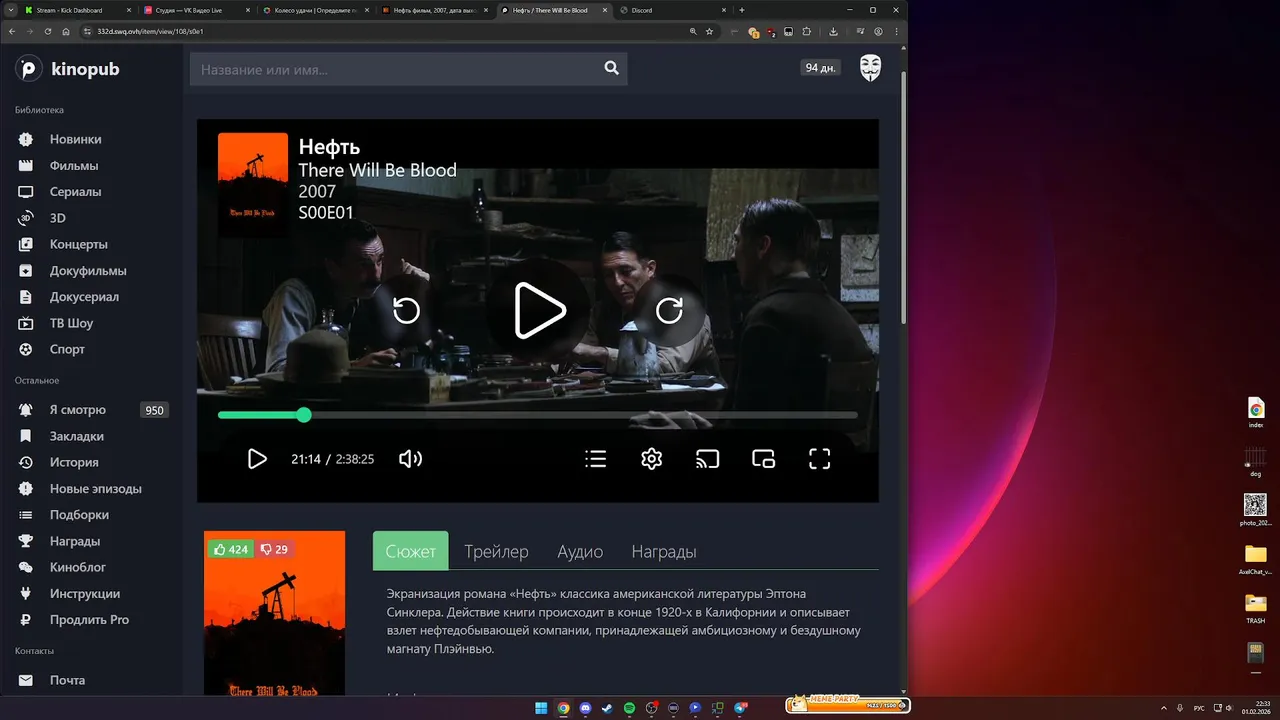Switch to Студия VK Видео Live tab

[195, 10]
